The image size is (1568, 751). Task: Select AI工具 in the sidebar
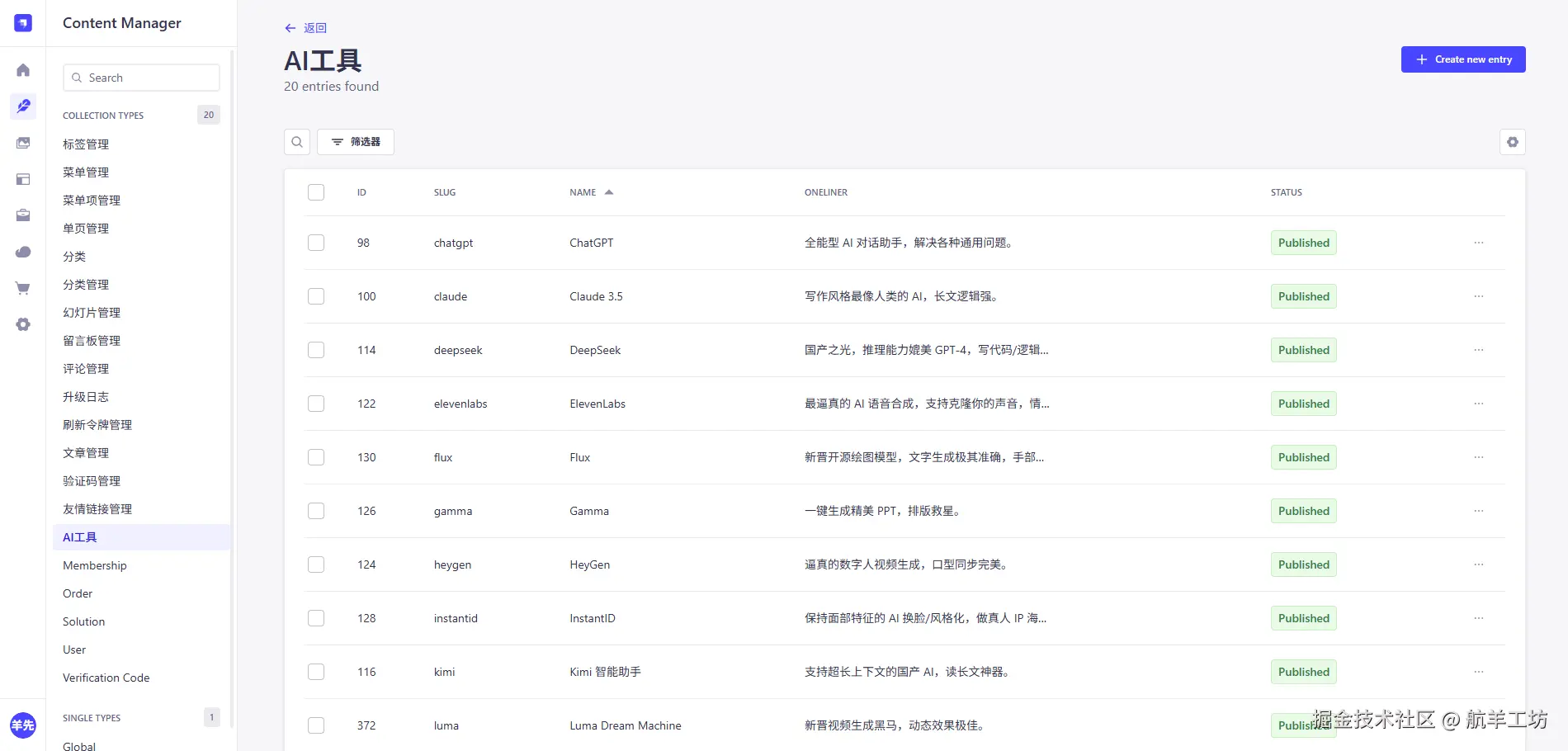142,537
